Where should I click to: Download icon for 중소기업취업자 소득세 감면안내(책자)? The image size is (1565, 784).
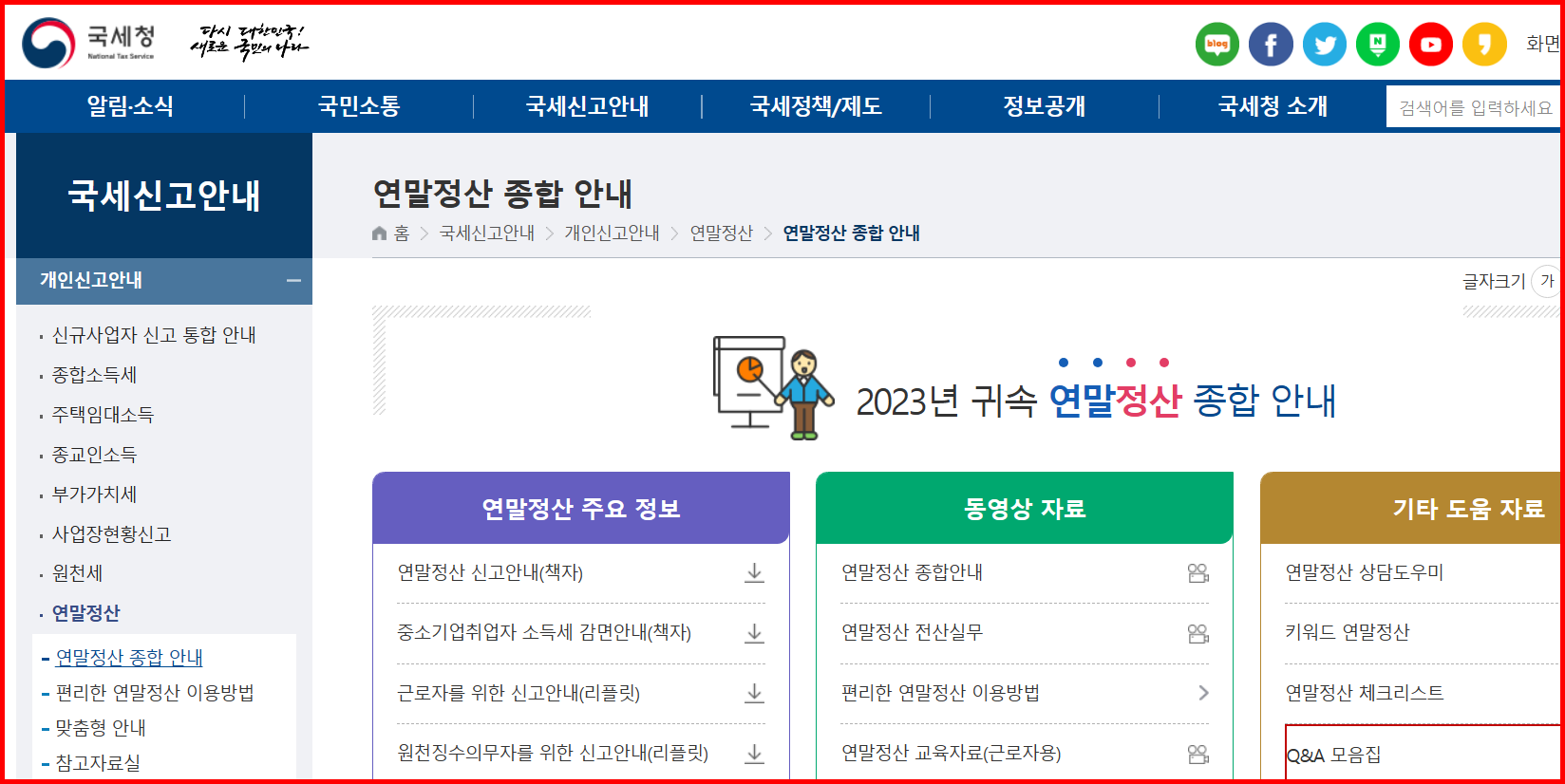[x=754, y=633]
